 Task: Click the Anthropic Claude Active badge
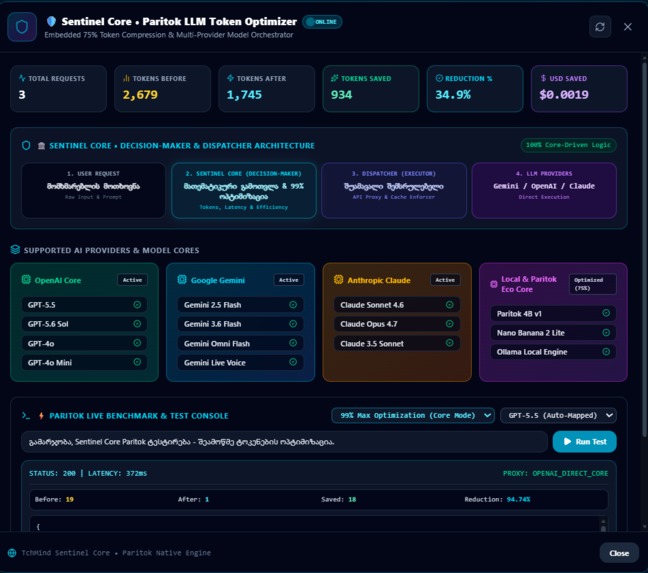tap(445, 280)
